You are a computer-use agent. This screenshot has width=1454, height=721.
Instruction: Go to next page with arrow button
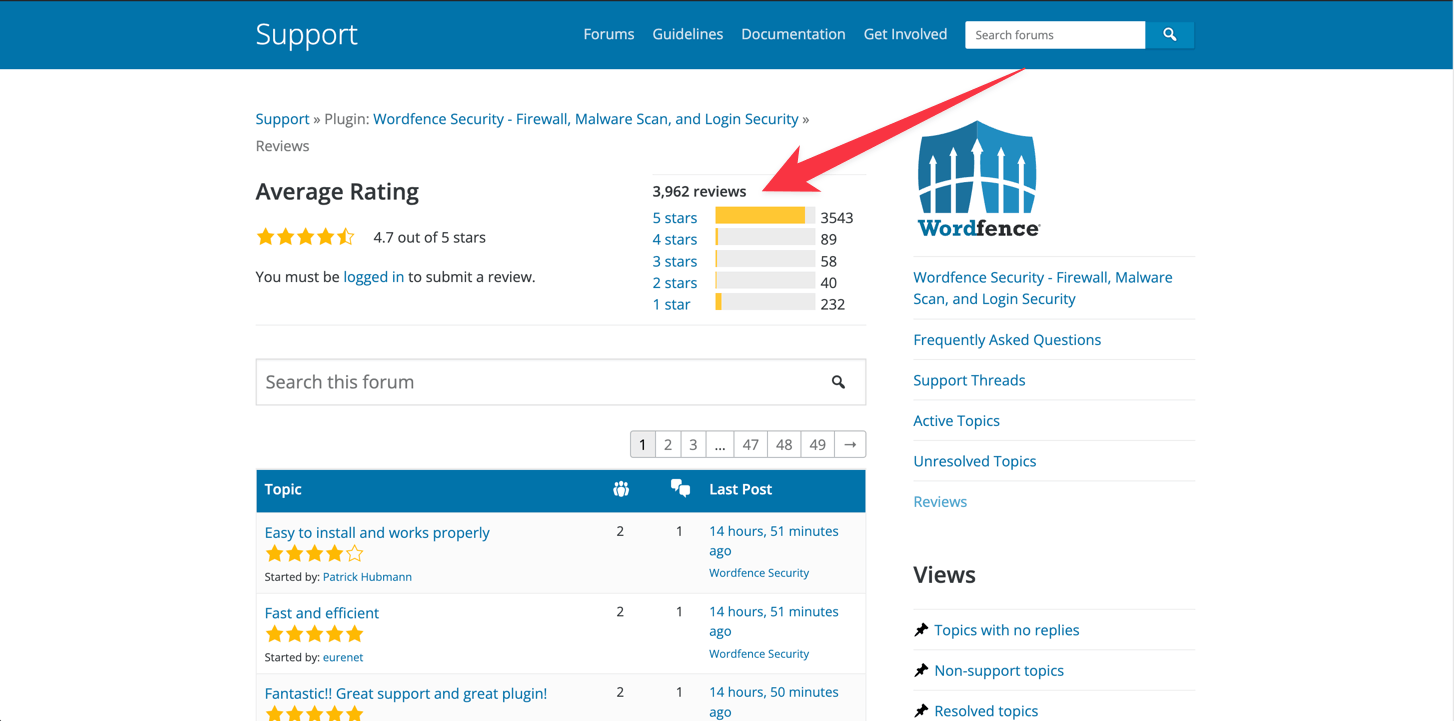(850, 445)
